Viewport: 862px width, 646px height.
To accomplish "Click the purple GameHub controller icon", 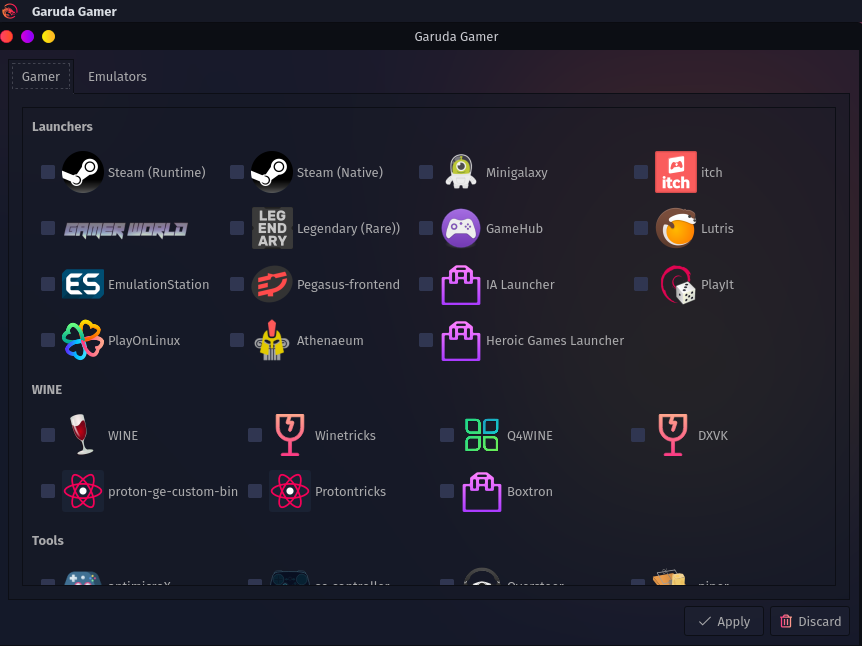I will [461, 228].
